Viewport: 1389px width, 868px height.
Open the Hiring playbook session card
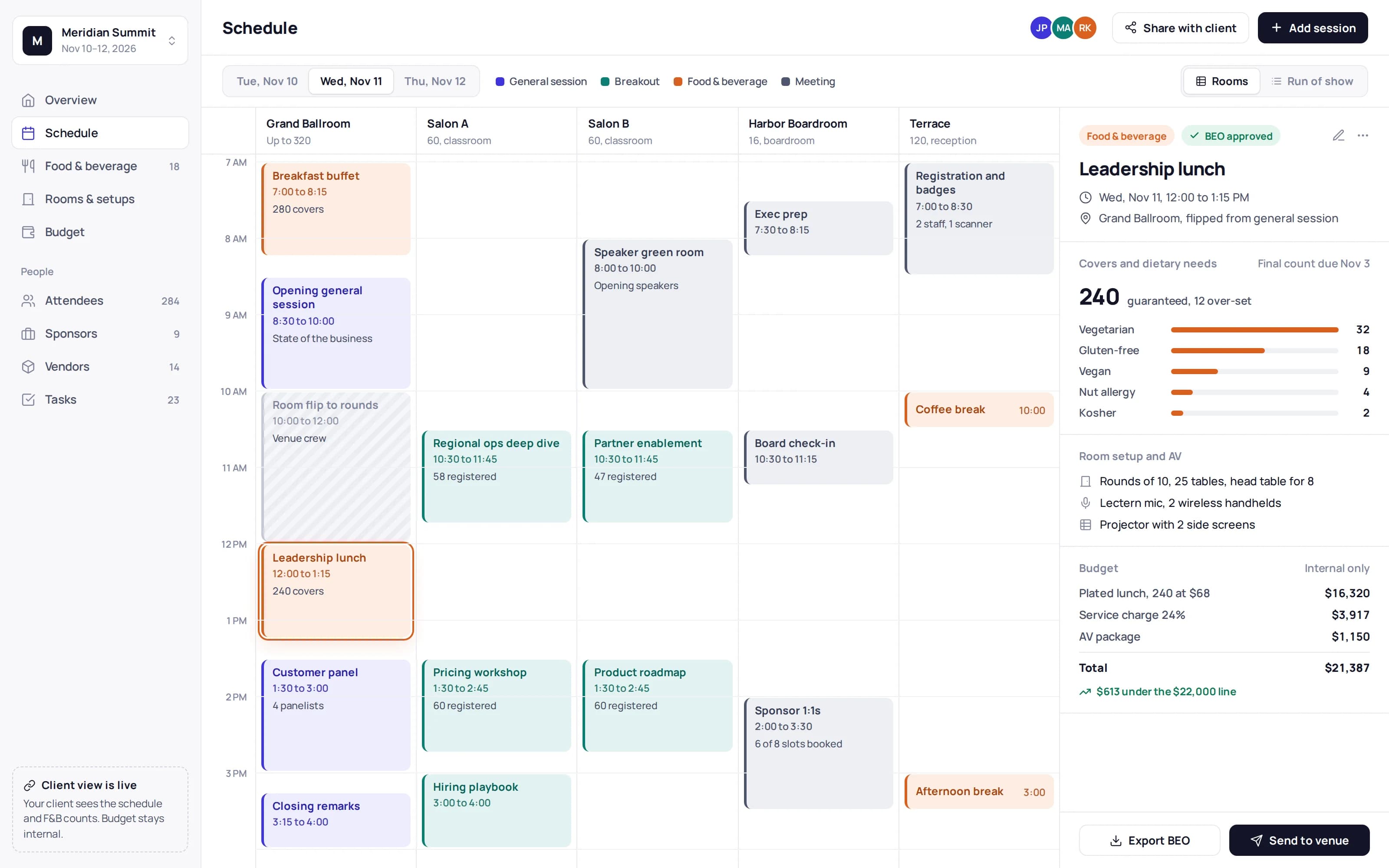[497, 810]
